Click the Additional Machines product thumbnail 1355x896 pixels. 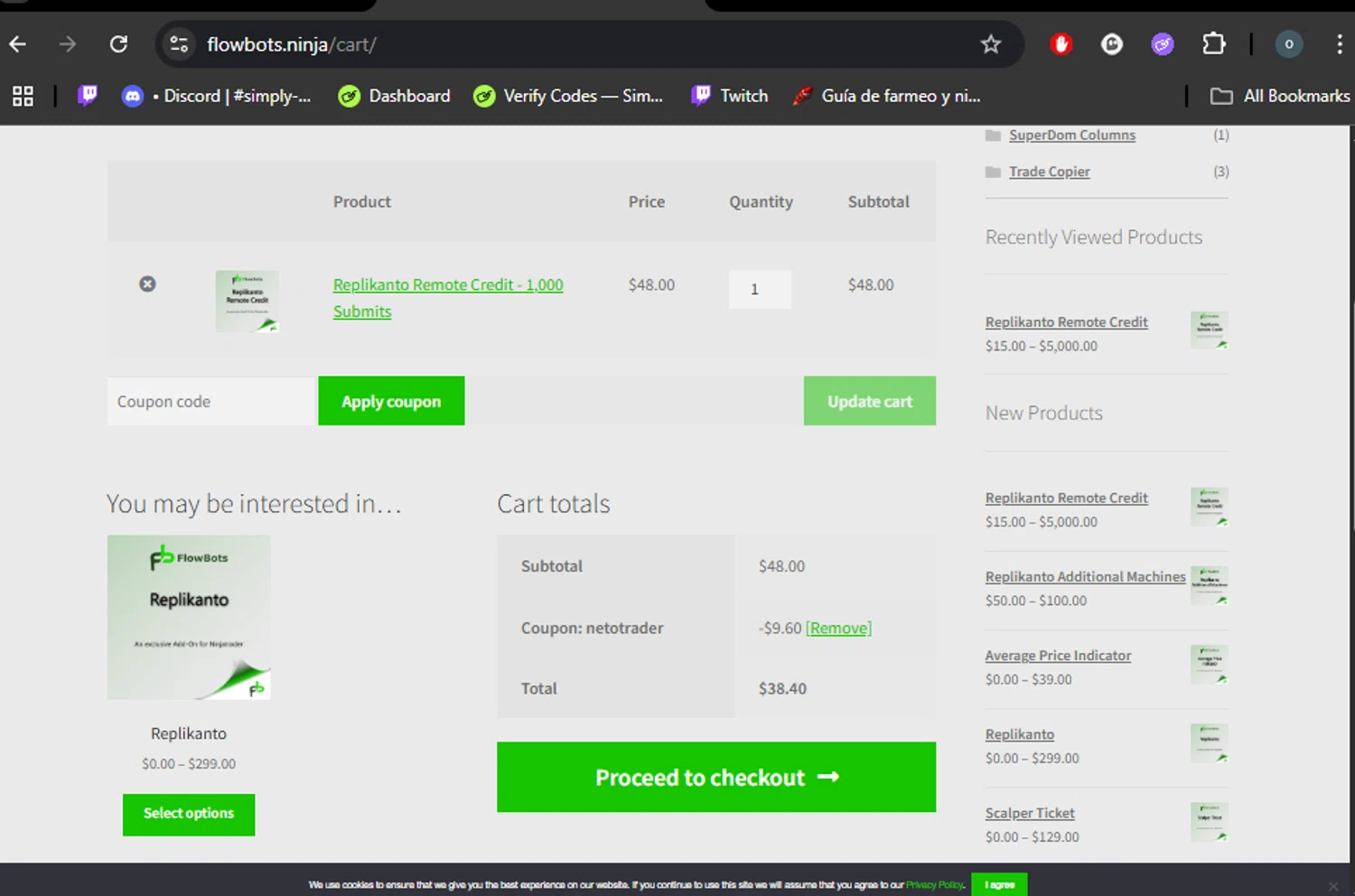(1210, 585)
